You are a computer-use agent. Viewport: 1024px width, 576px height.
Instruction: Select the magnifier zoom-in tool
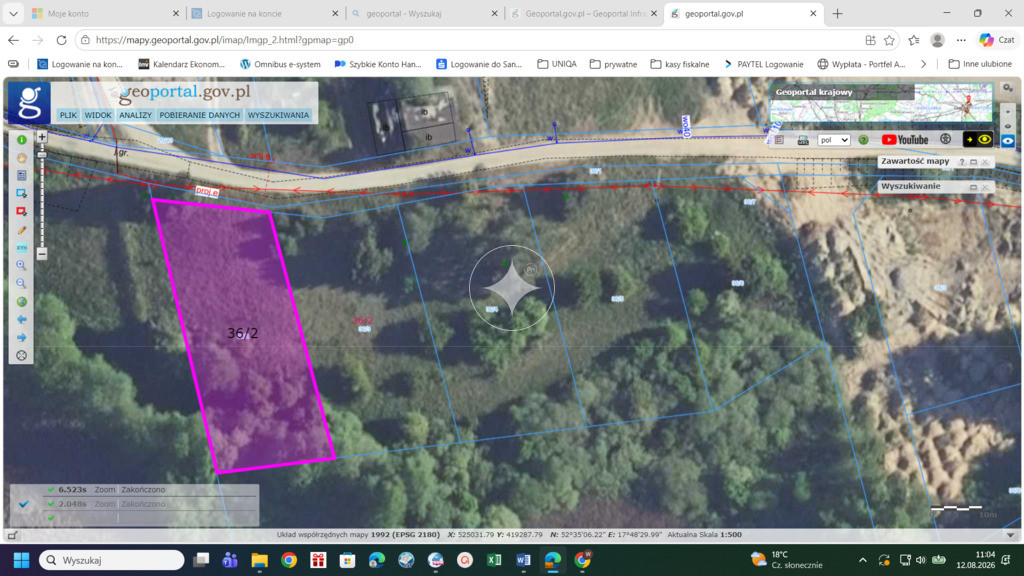(x=22, y=265)
